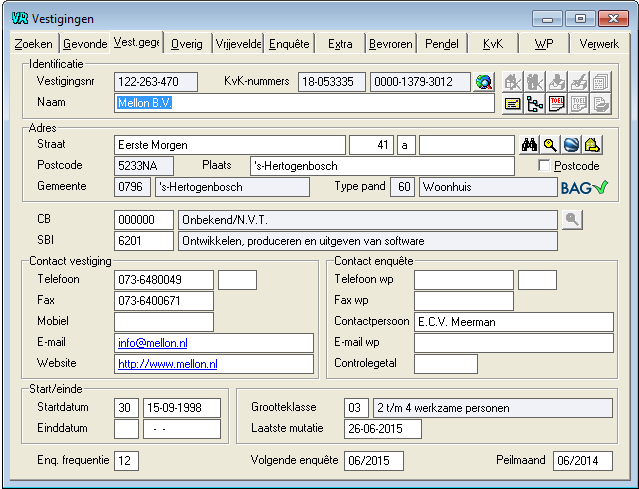The image size is (639, 489).
Task: Click the Straat field Eerste Morgen
Action: pyautogui.click(x=230, y=145)
